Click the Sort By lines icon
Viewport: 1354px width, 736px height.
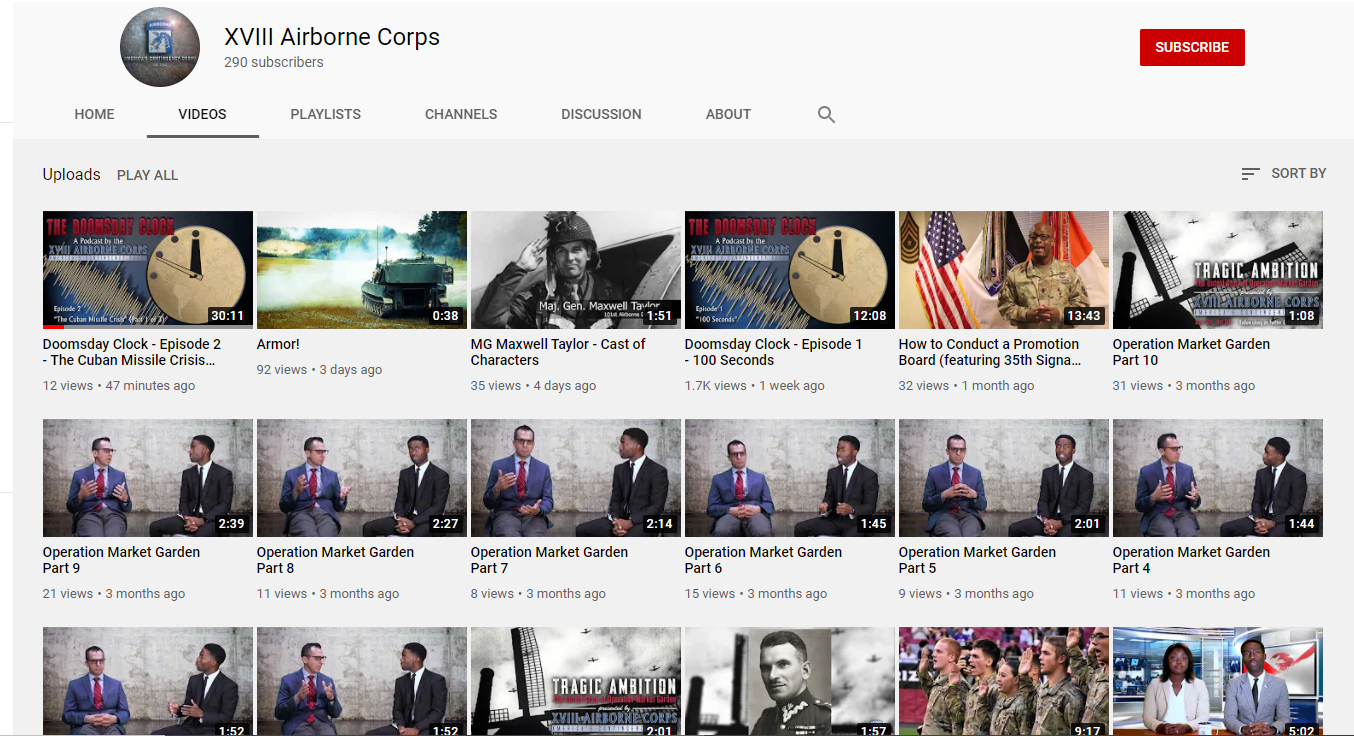[x=1250, y=174]
